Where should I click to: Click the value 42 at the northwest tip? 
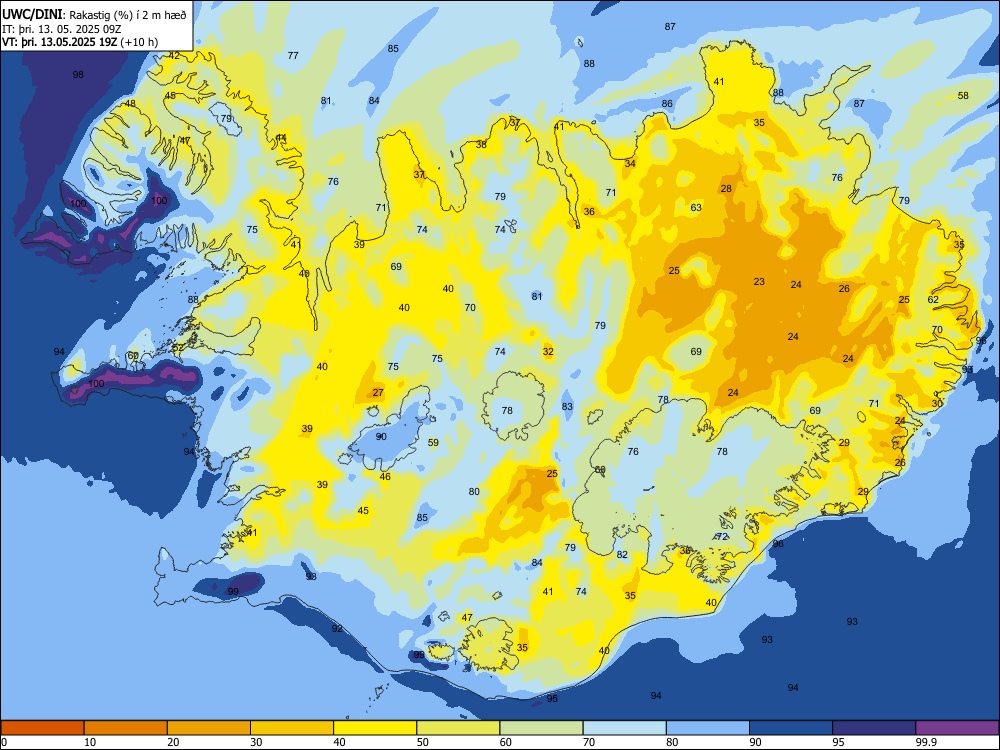[x=173, y=55]
